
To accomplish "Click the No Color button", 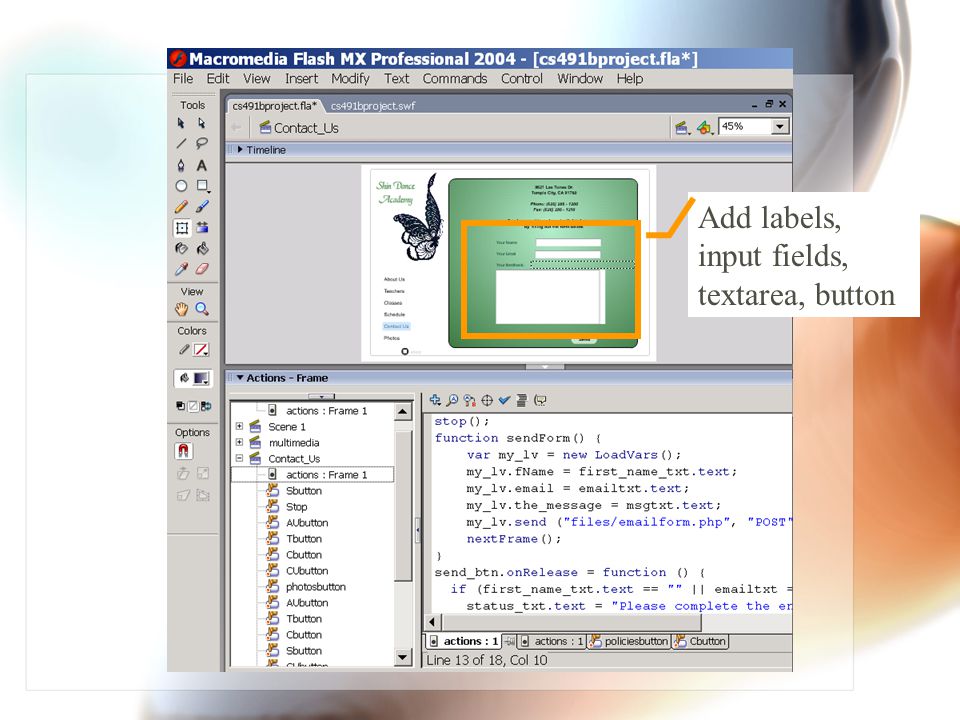I will coord(193,405).
